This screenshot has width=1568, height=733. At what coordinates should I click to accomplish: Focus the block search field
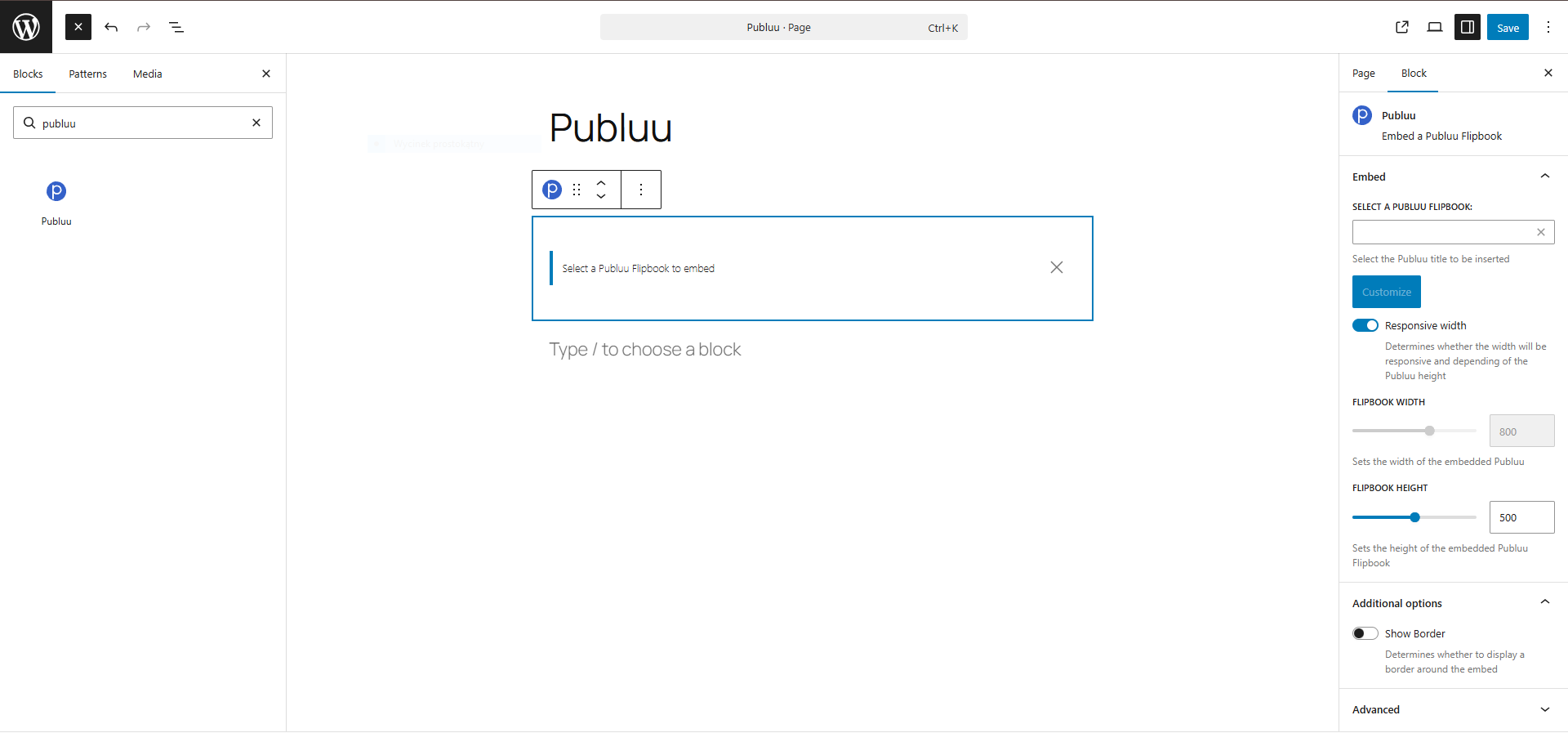tap(143, 123)
